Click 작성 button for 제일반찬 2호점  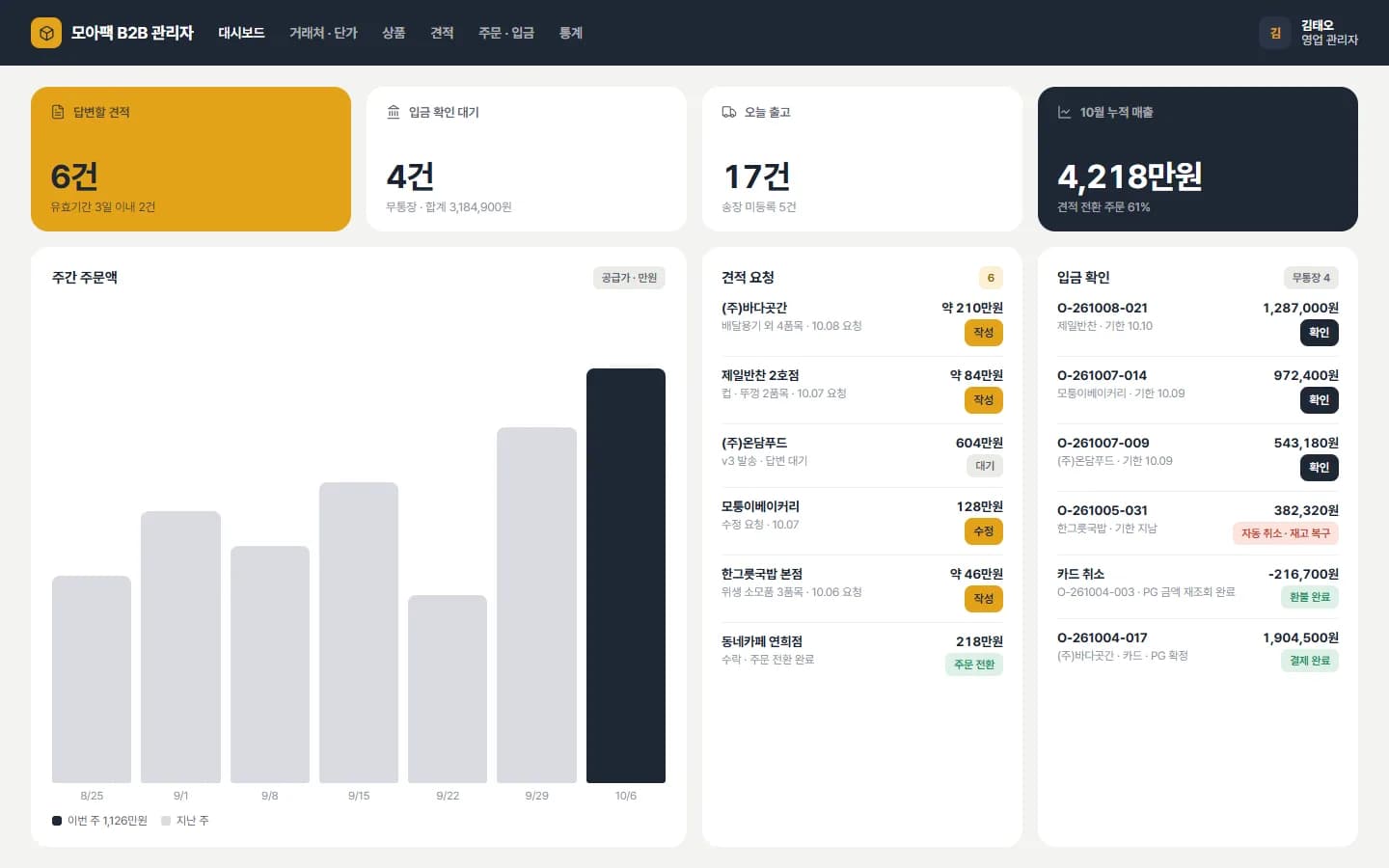point(984,400)
